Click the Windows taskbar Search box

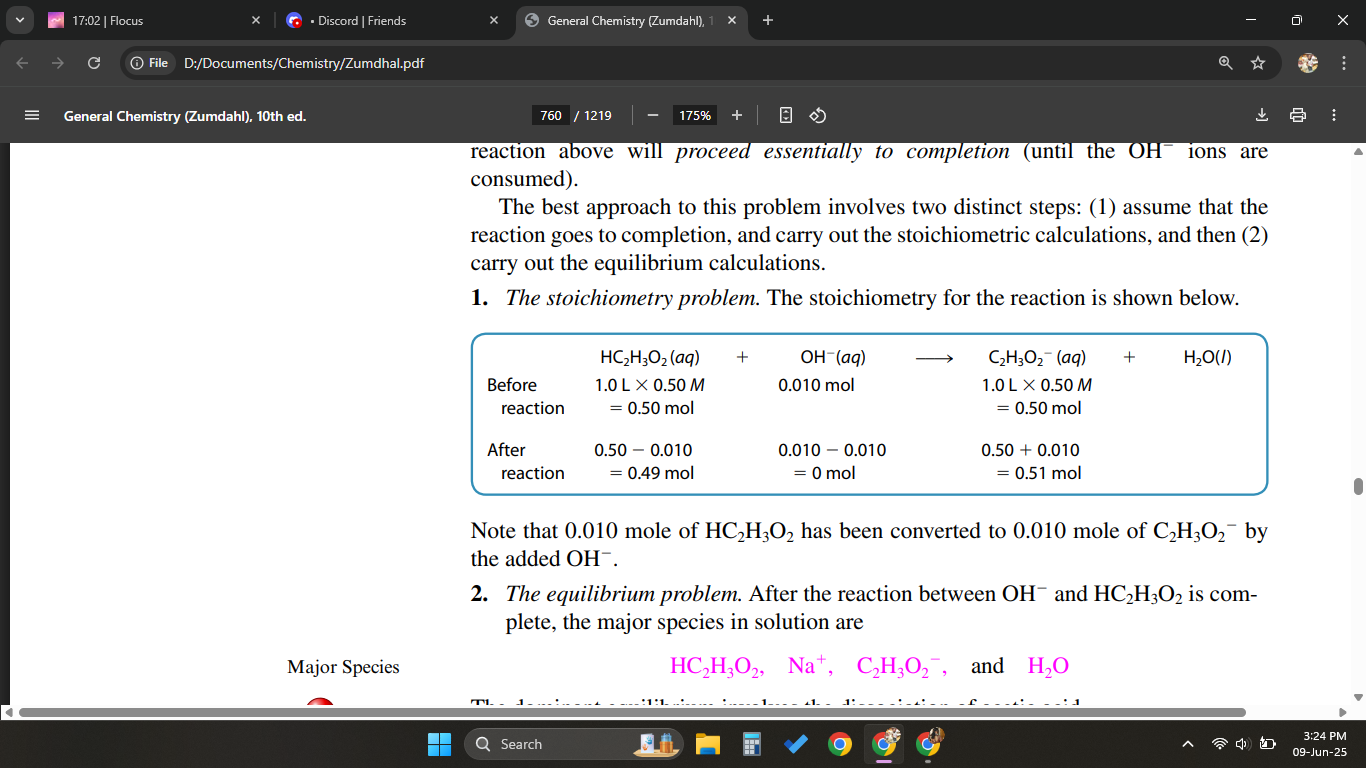pos(573,744)
